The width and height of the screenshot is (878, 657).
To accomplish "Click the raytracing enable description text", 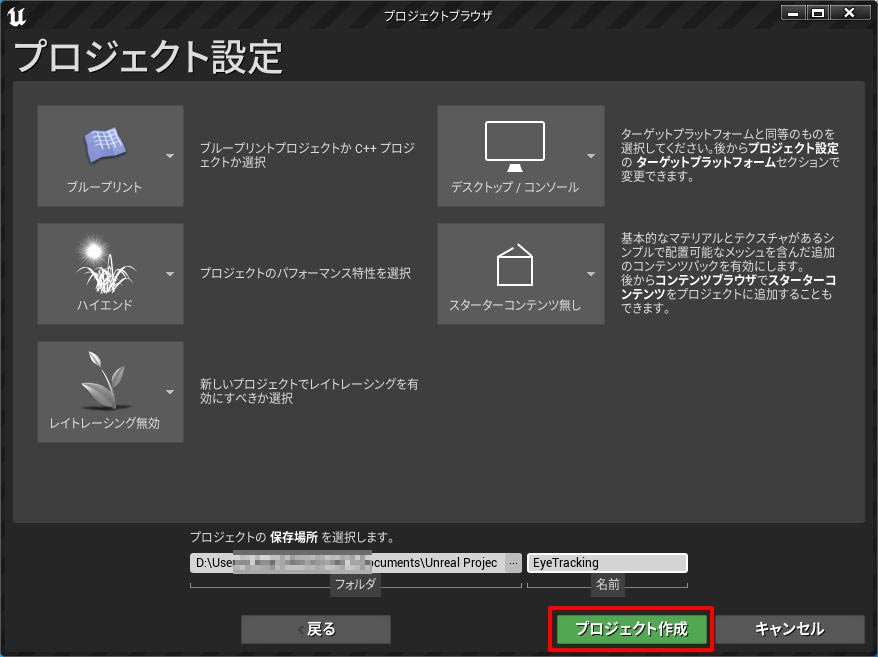I will (309, 391).
